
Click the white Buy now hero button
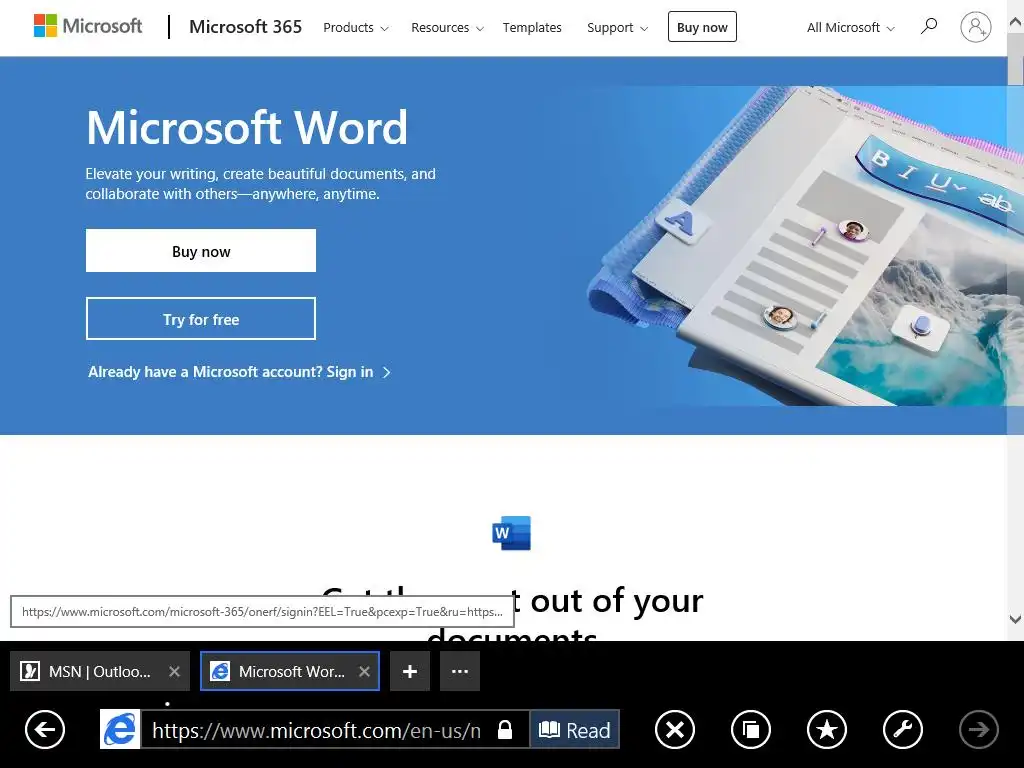[x=200, y=251]
